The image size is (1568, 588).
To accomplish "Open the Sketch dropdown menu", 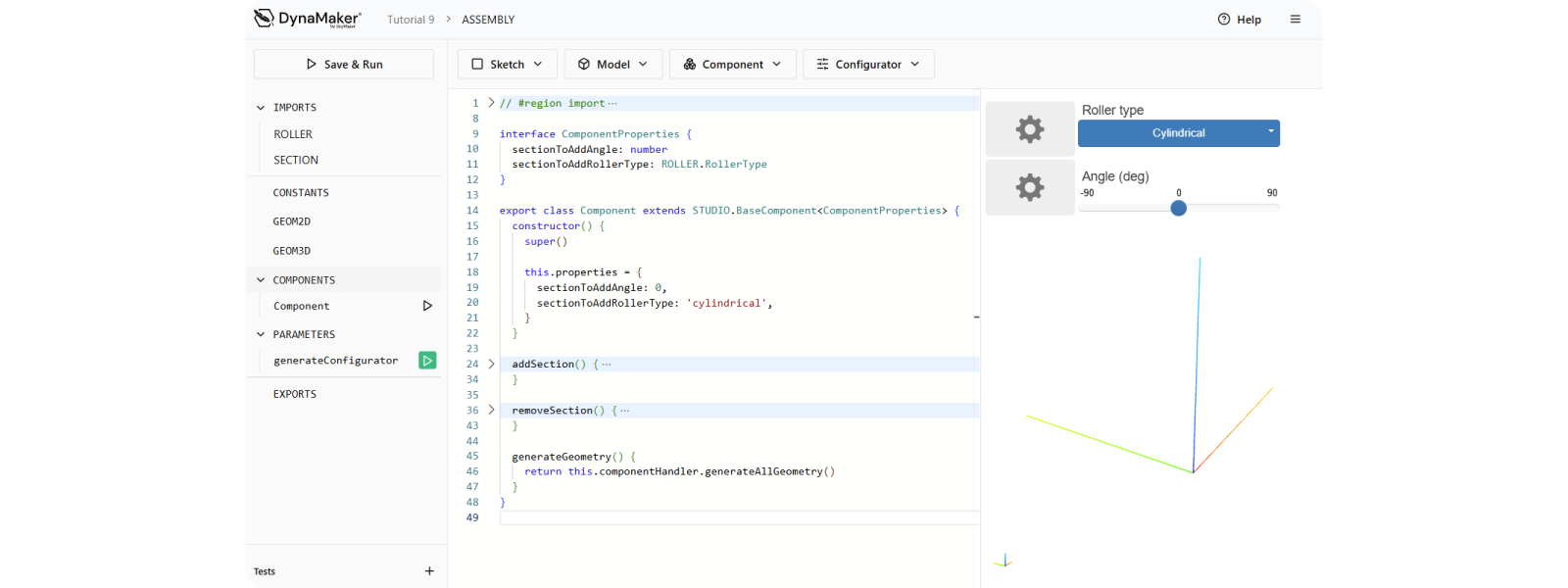I will tap(507, 65).
